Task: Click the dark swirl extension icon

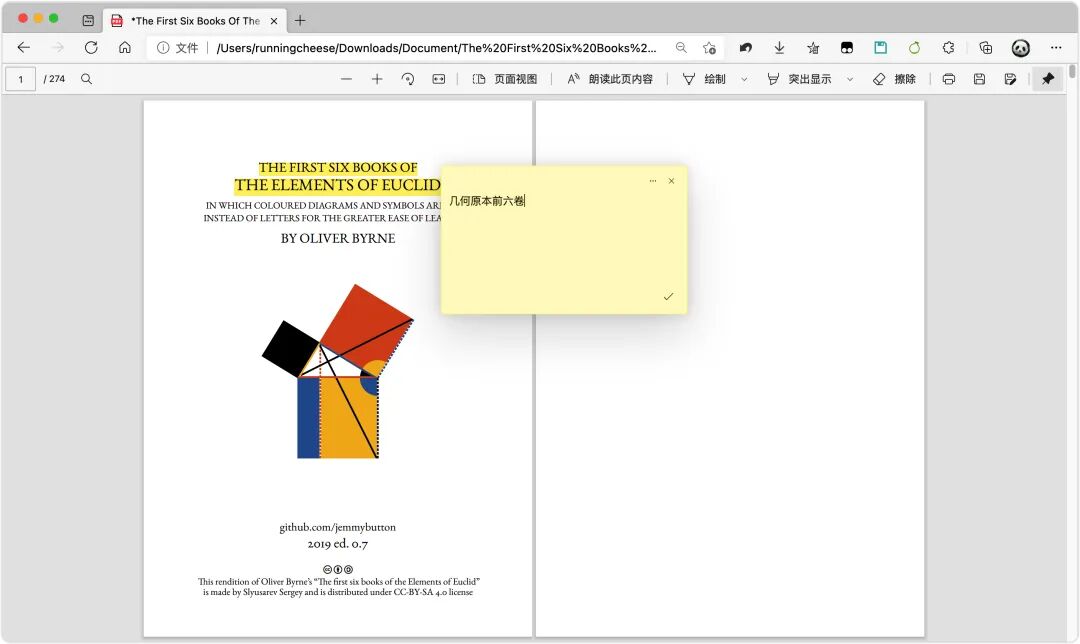Action: (745, 48)
